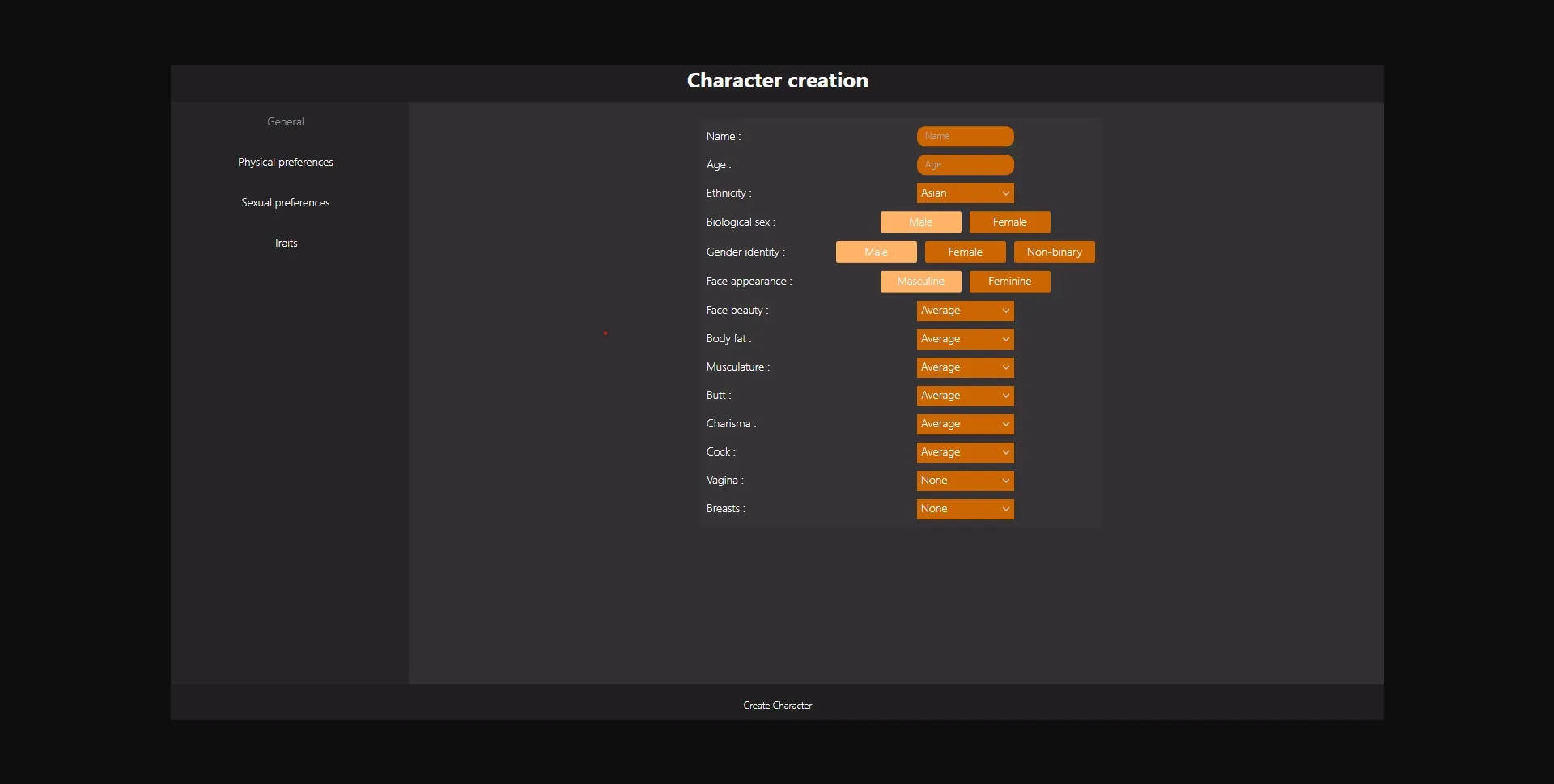
Task: Click the Age input field
Action: click(x=965, y=165)
